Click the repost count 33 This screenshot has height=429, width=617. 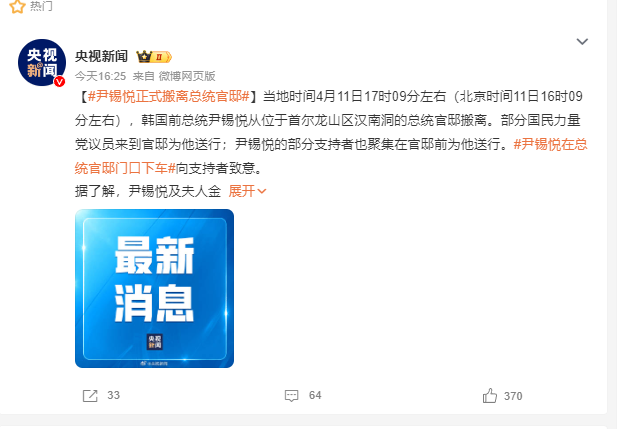pos(114,395)
